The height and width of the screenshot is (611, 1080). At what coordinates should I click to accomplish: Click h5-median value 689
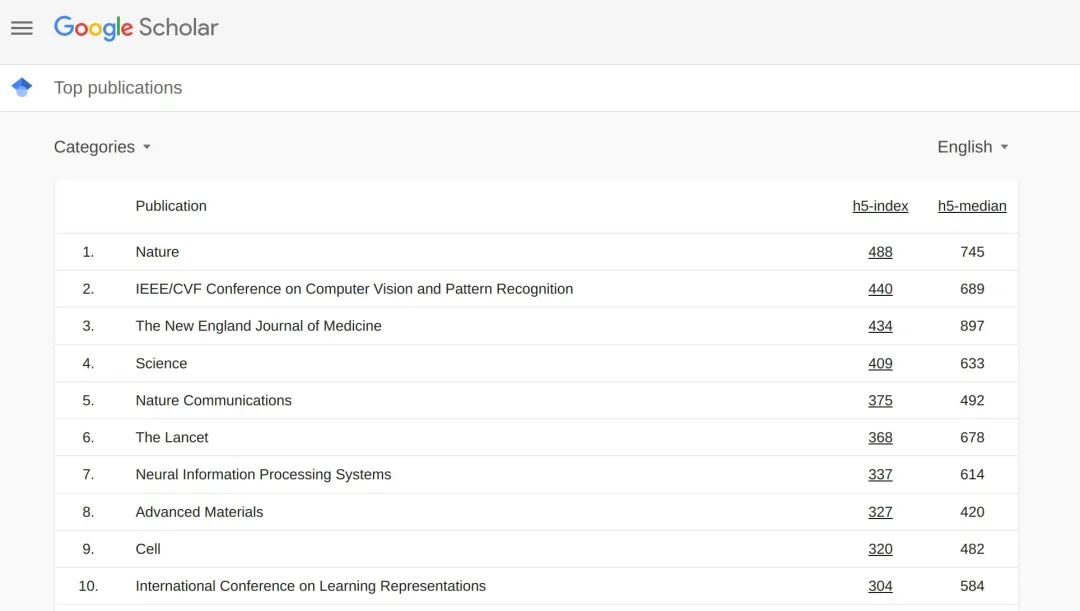pyautogui.click(x=972, y=289)
